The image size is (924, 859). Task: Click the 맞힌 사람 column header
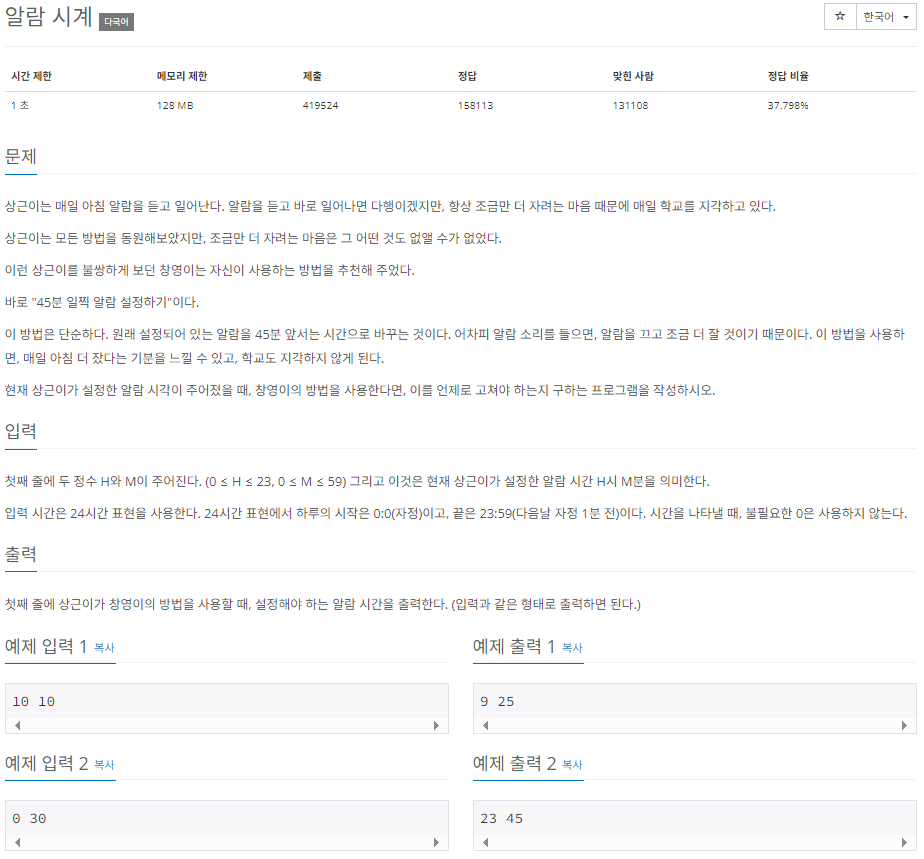pos(633,76)
